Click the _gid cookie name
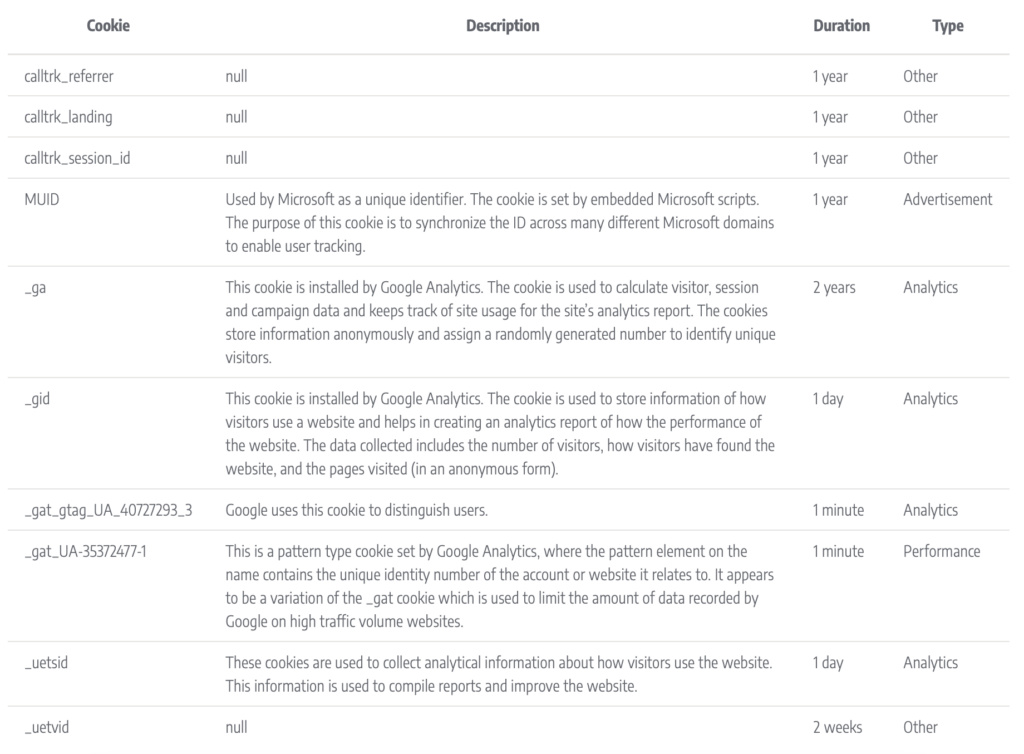 coord(37,399)
